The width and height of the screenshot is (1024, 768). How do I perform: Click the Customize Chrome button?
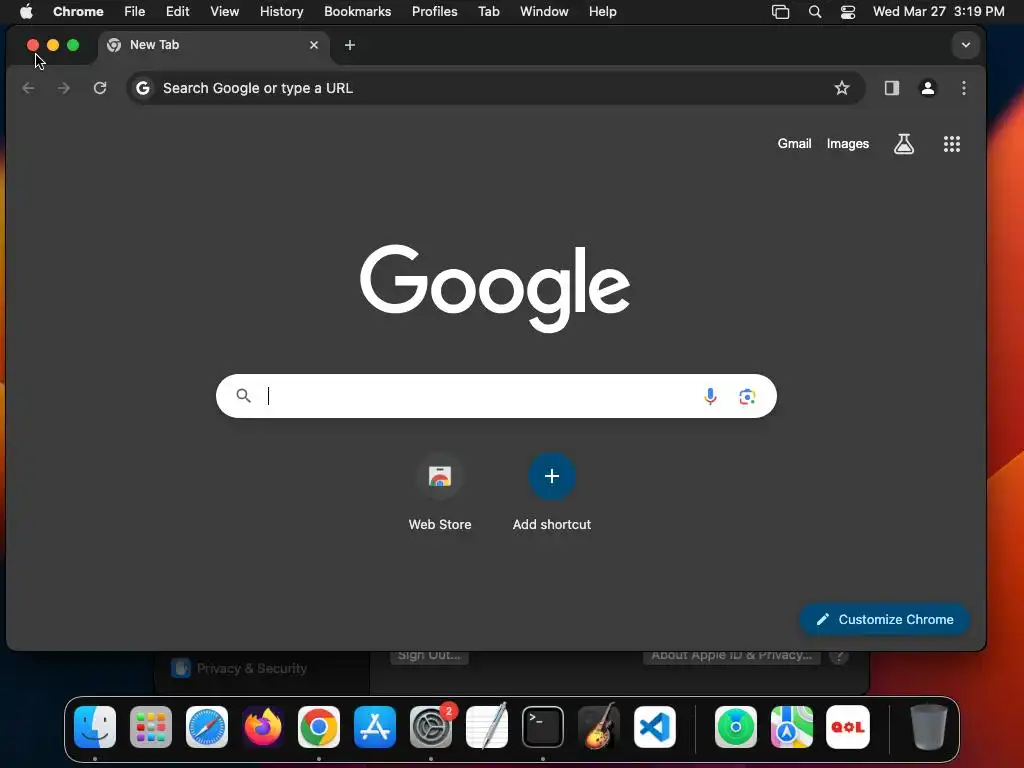(x=884, y=619)
